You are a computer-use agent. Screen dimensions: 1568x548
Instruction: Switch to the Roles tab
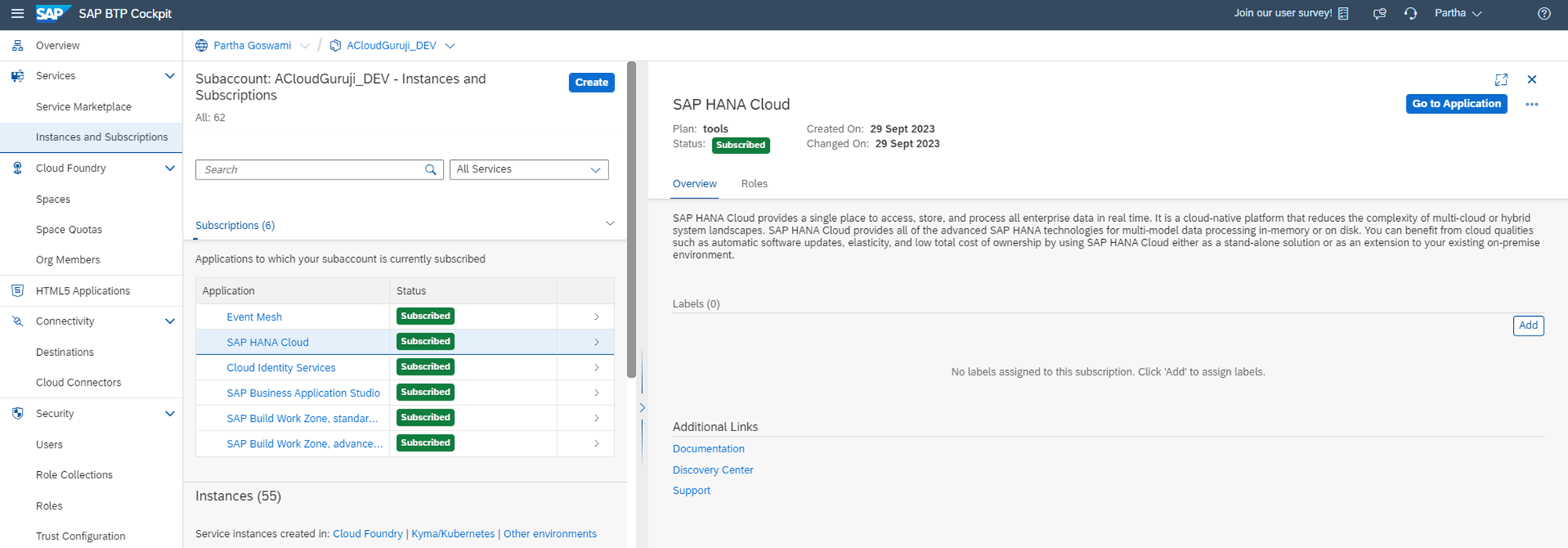[x=753, y=183]
